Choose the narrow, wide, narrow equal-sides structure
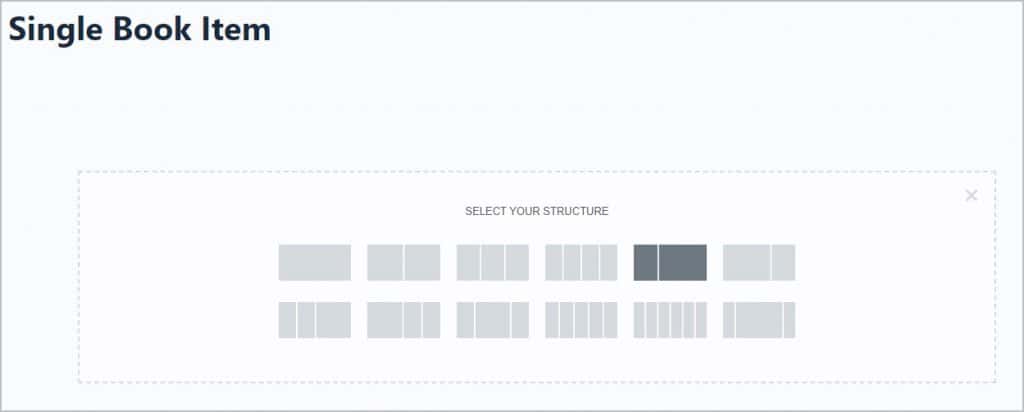 [493, 320]
